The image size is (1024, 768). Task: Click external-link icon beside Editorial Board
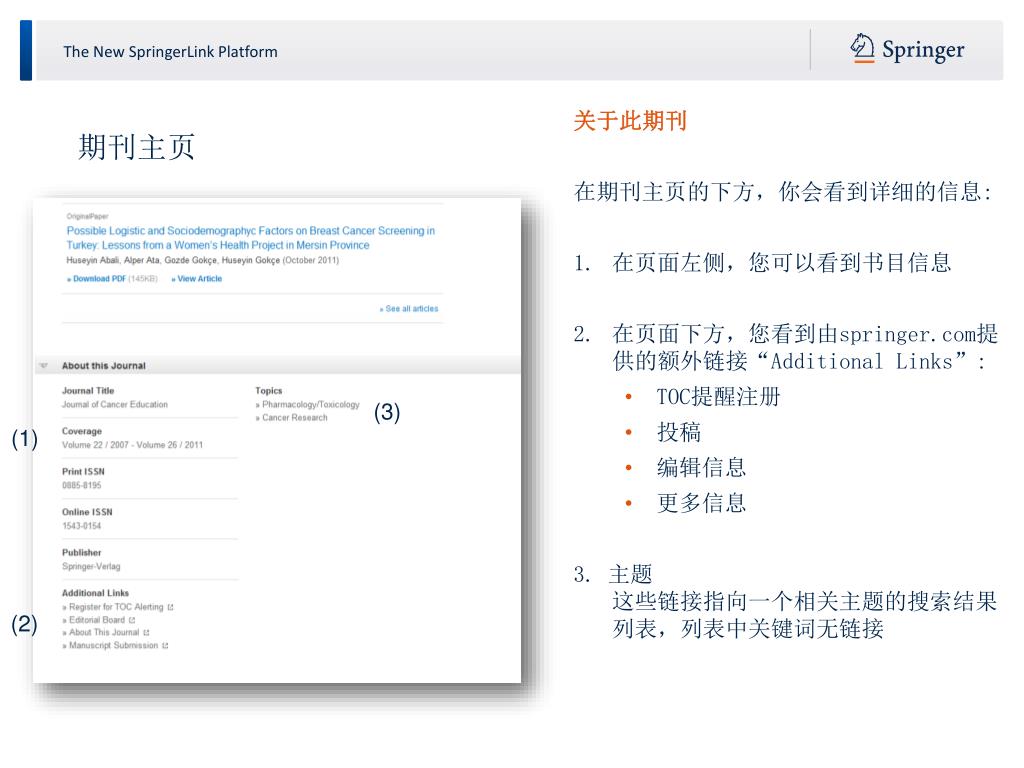[x=132, y=620]
